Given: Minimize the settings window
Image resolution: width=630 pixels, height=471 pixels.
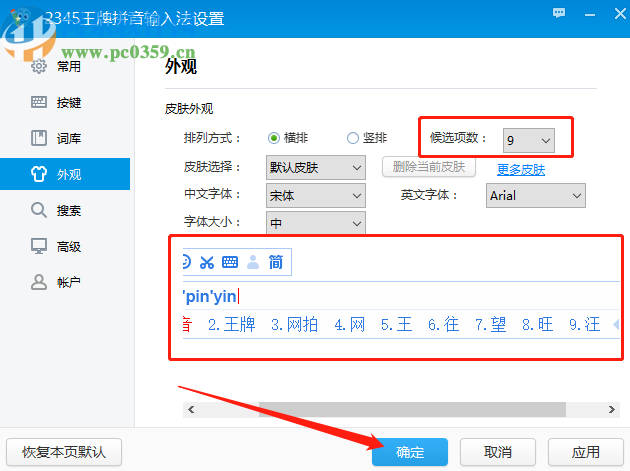Looking at the screenshot, I should coord(590,14).
